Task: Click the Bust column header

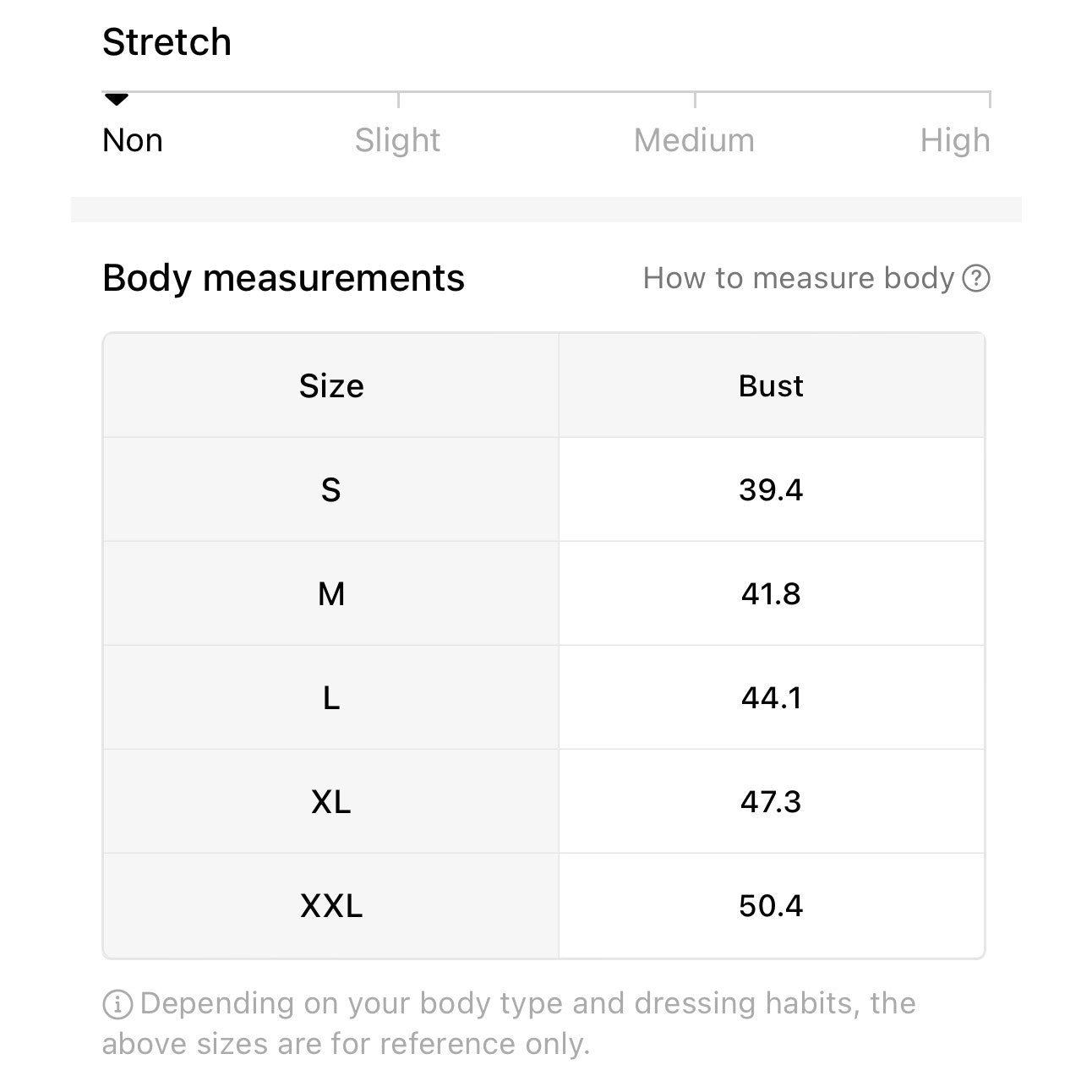Action: pos(771,386)
